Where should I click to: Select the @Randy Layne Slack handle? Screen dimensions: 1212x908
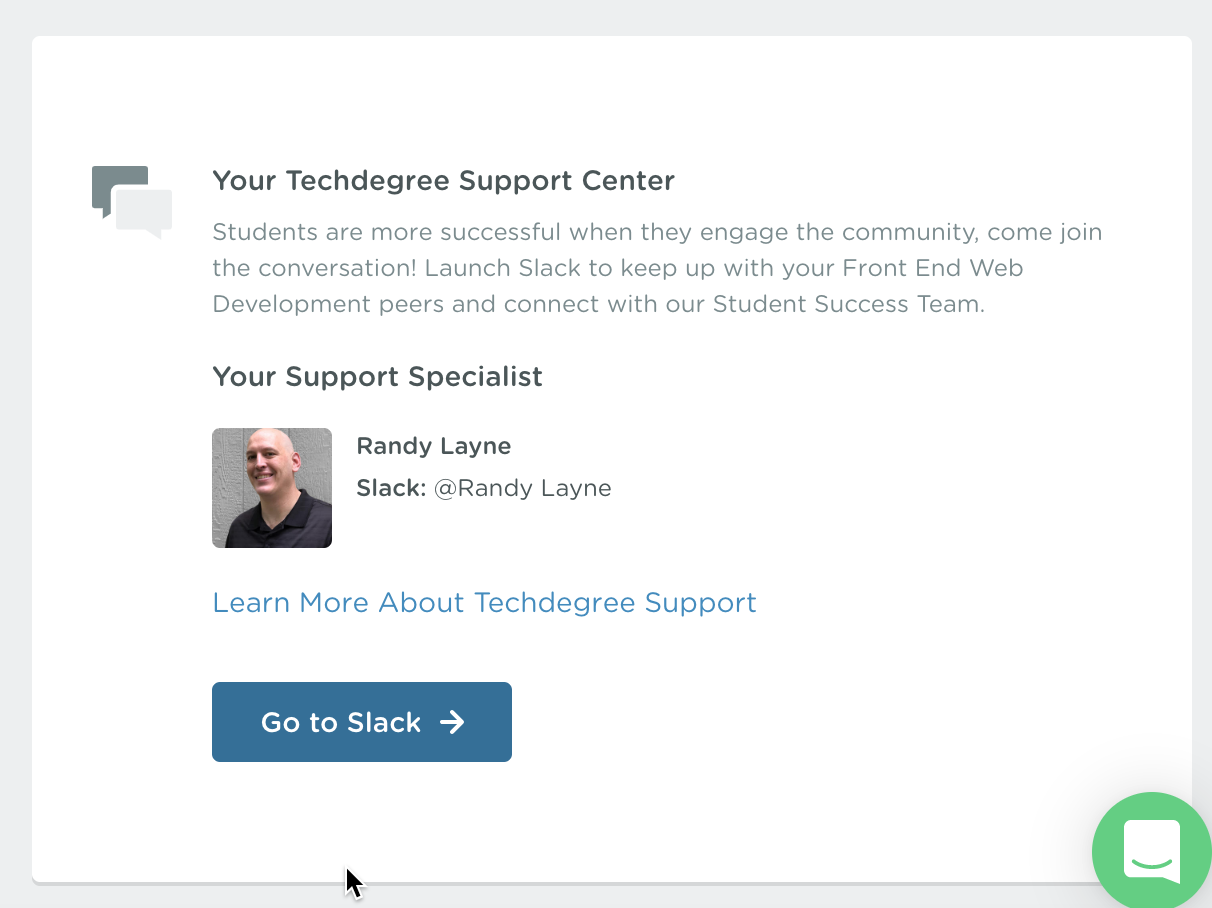[522, 488]
